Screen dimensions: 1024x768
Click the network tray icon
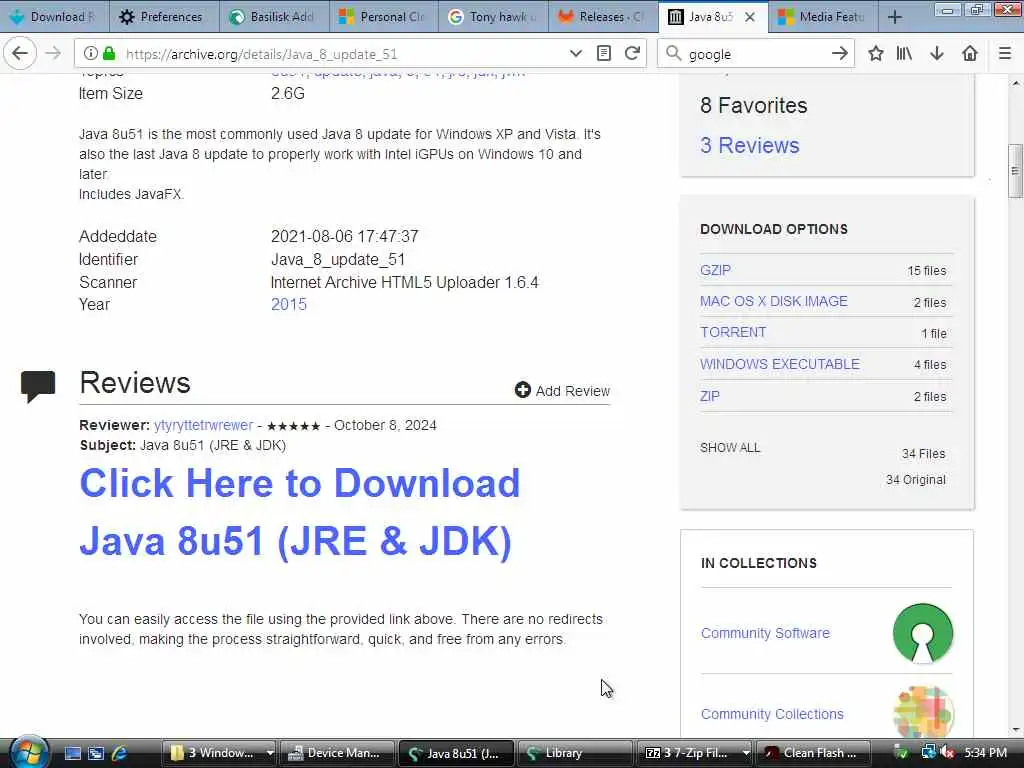tap(929, 753)
